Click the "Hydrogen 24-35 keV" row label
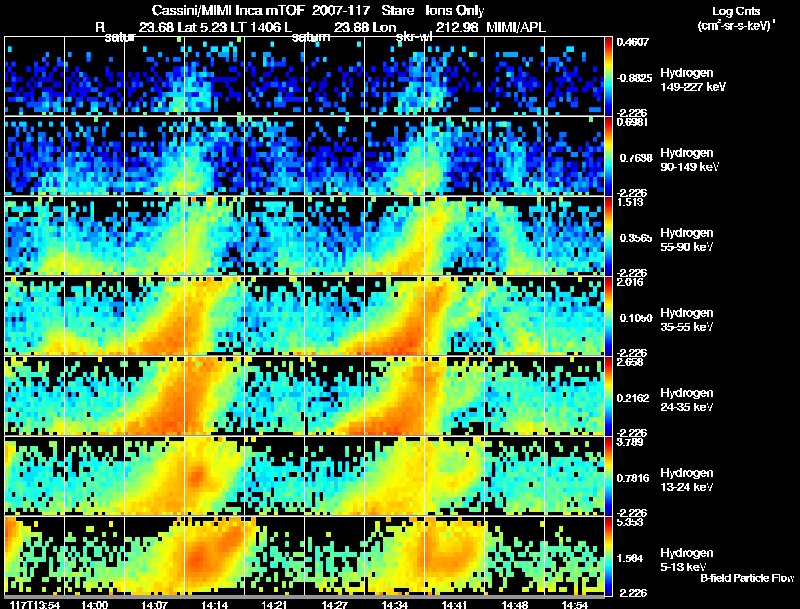Viewport: 800px width, 609px height. (x=687, y=400)
